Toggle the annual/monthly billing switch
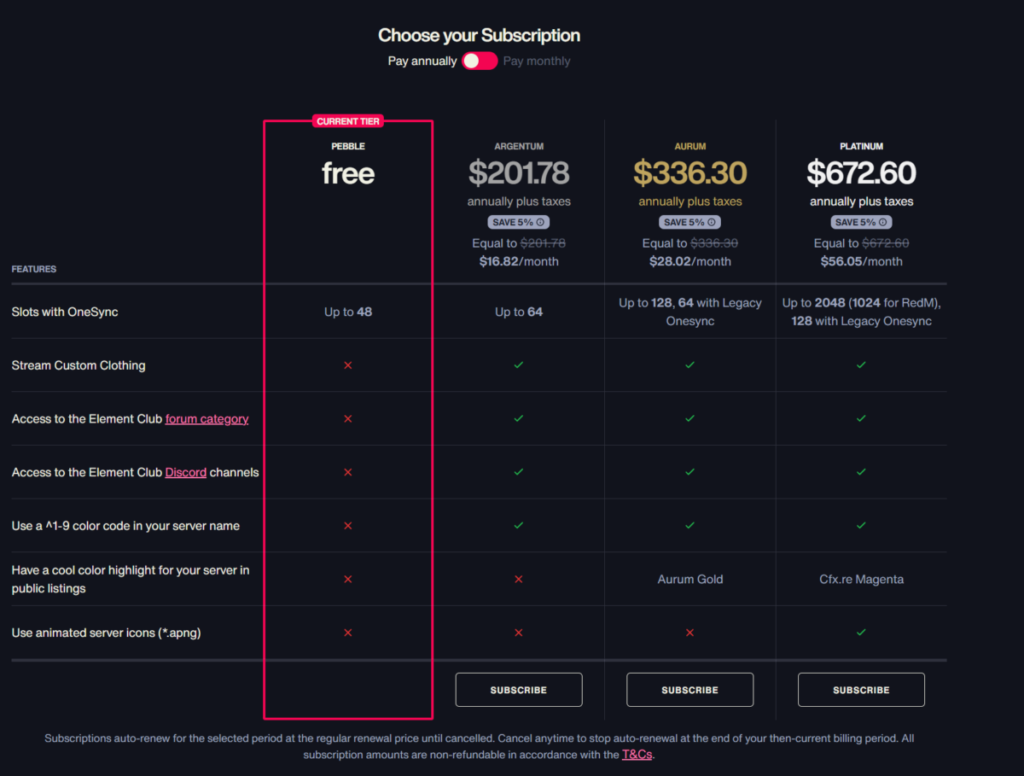The width and height of the screenshot is (1024, 776). 479,61
